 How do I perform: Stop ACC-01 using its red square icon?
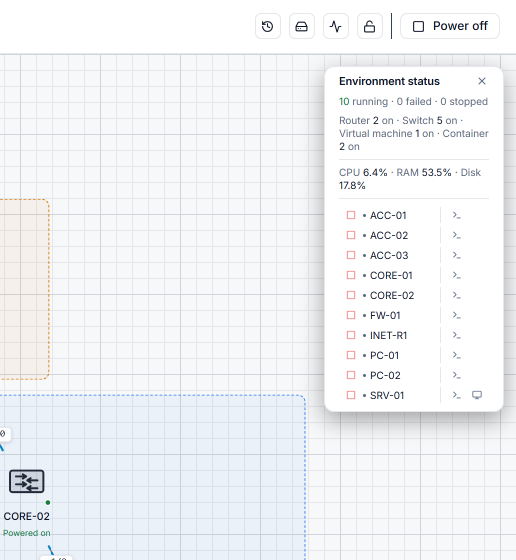pos(351,215)
